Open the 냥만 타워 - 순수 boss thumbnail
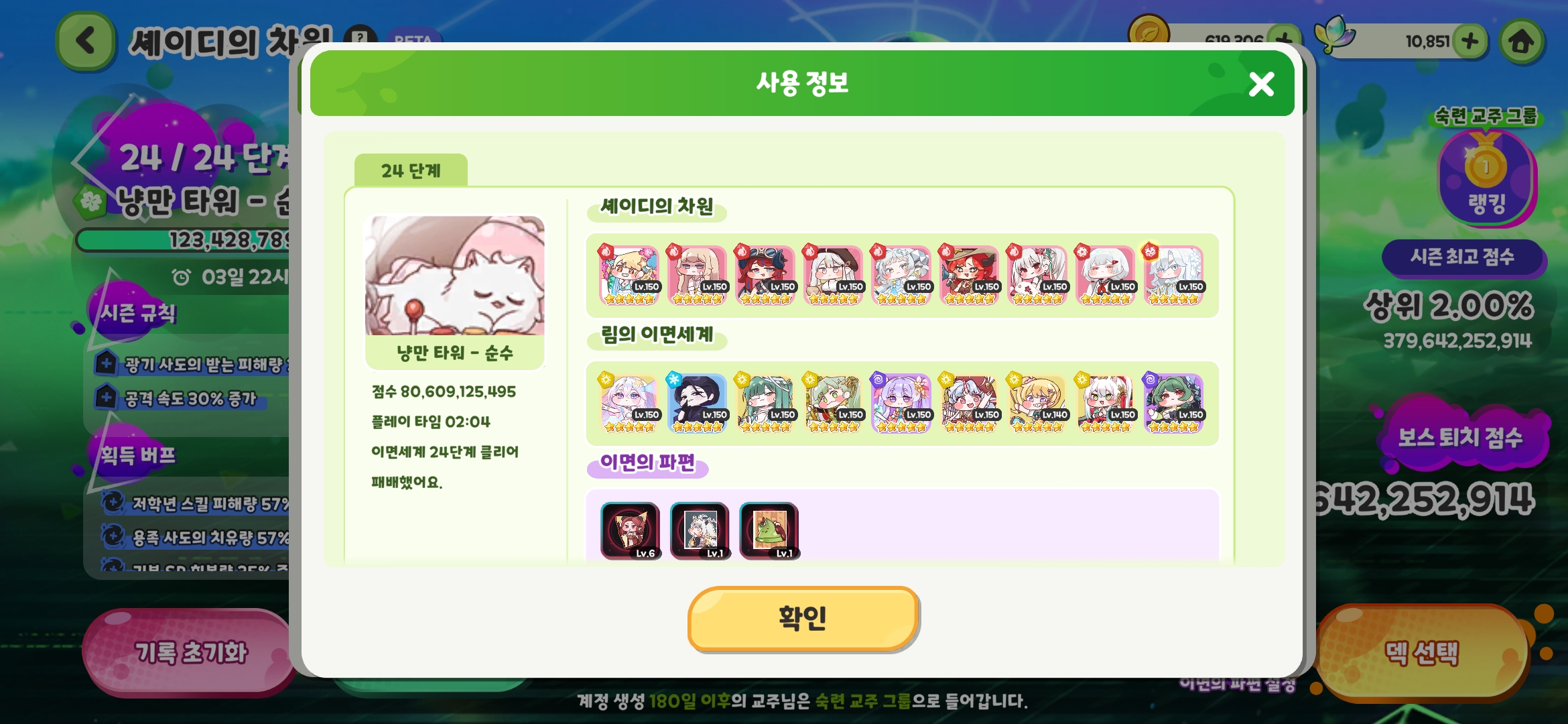Screen dimensions: 1568x724 (454, 292)
